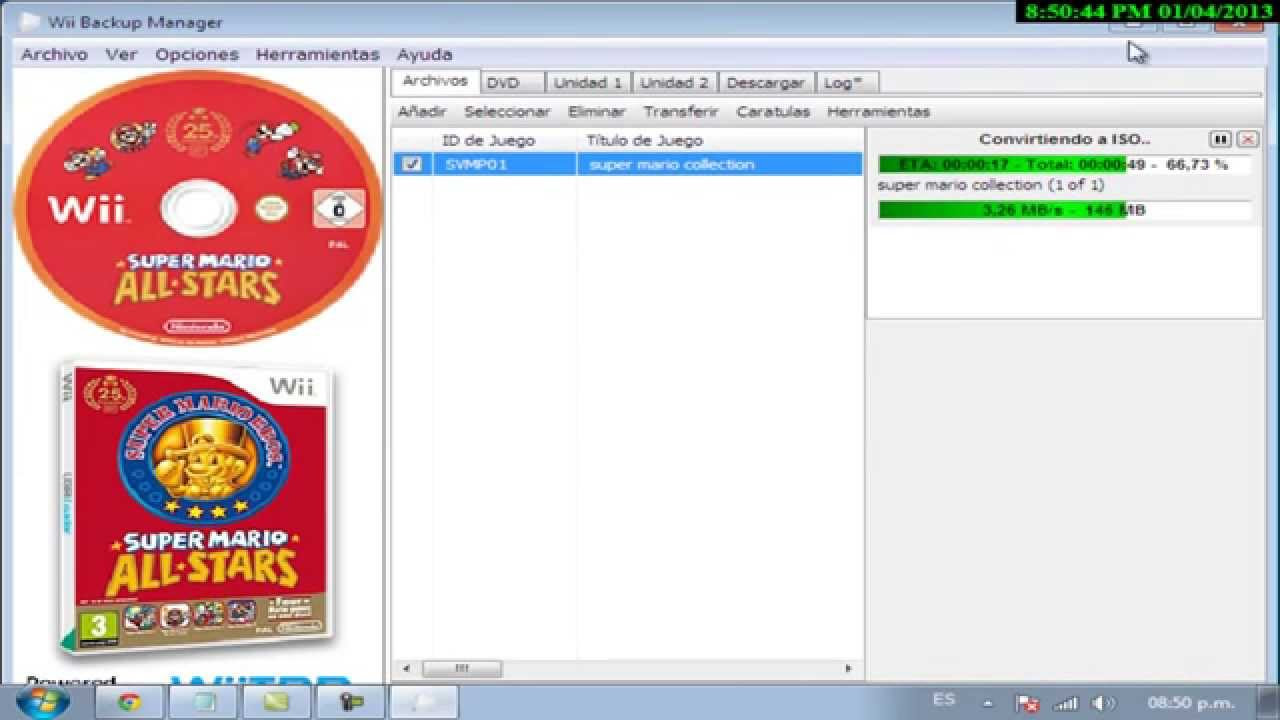Open the Windows Start menu
This screenshot has width=1280, height=720.
[x=43, y=701]
